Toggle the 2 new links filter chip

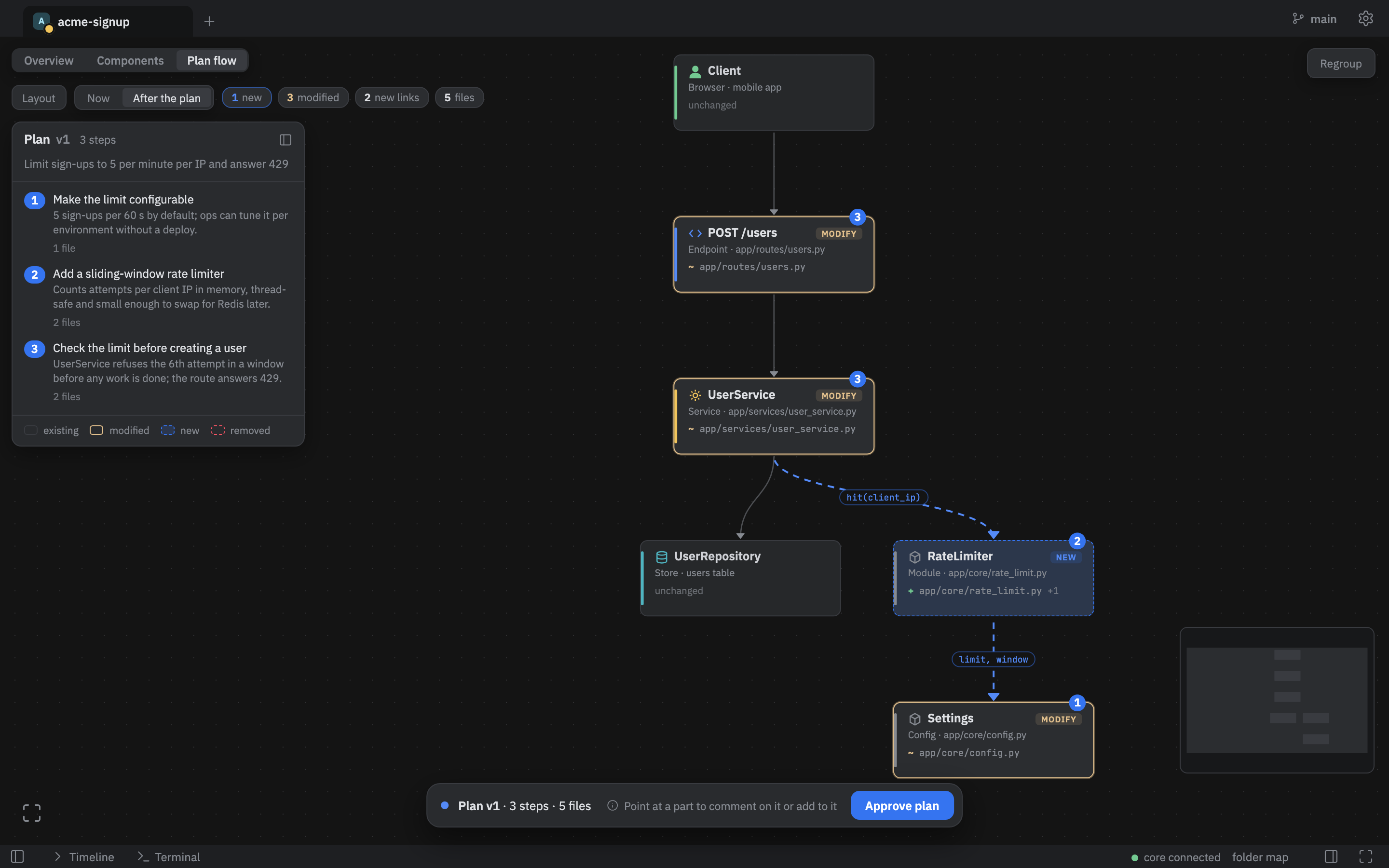(392, 97)
